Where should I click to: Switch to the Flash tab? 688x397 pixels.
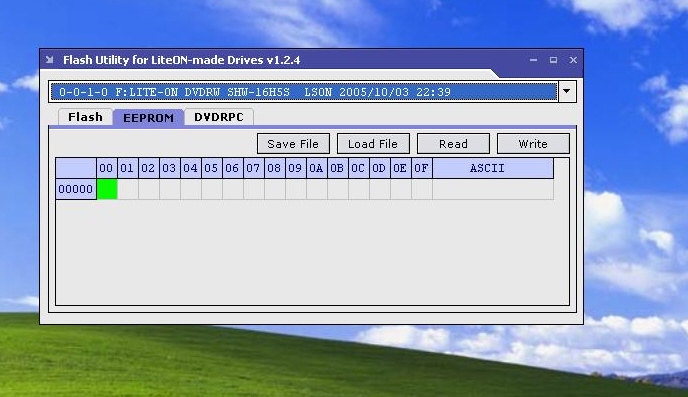85,117
